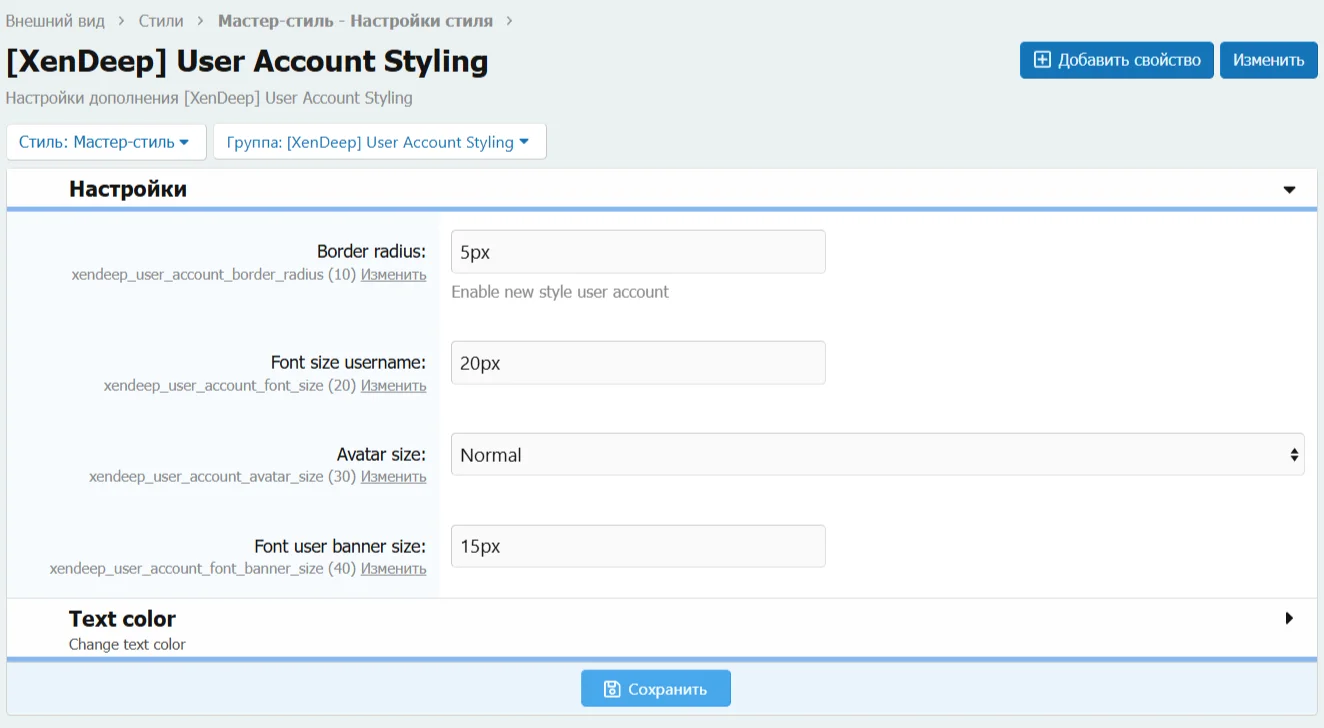Click Изменить link under Avatar size
Screen dimensions: 1324x728
tap(393, 477)
